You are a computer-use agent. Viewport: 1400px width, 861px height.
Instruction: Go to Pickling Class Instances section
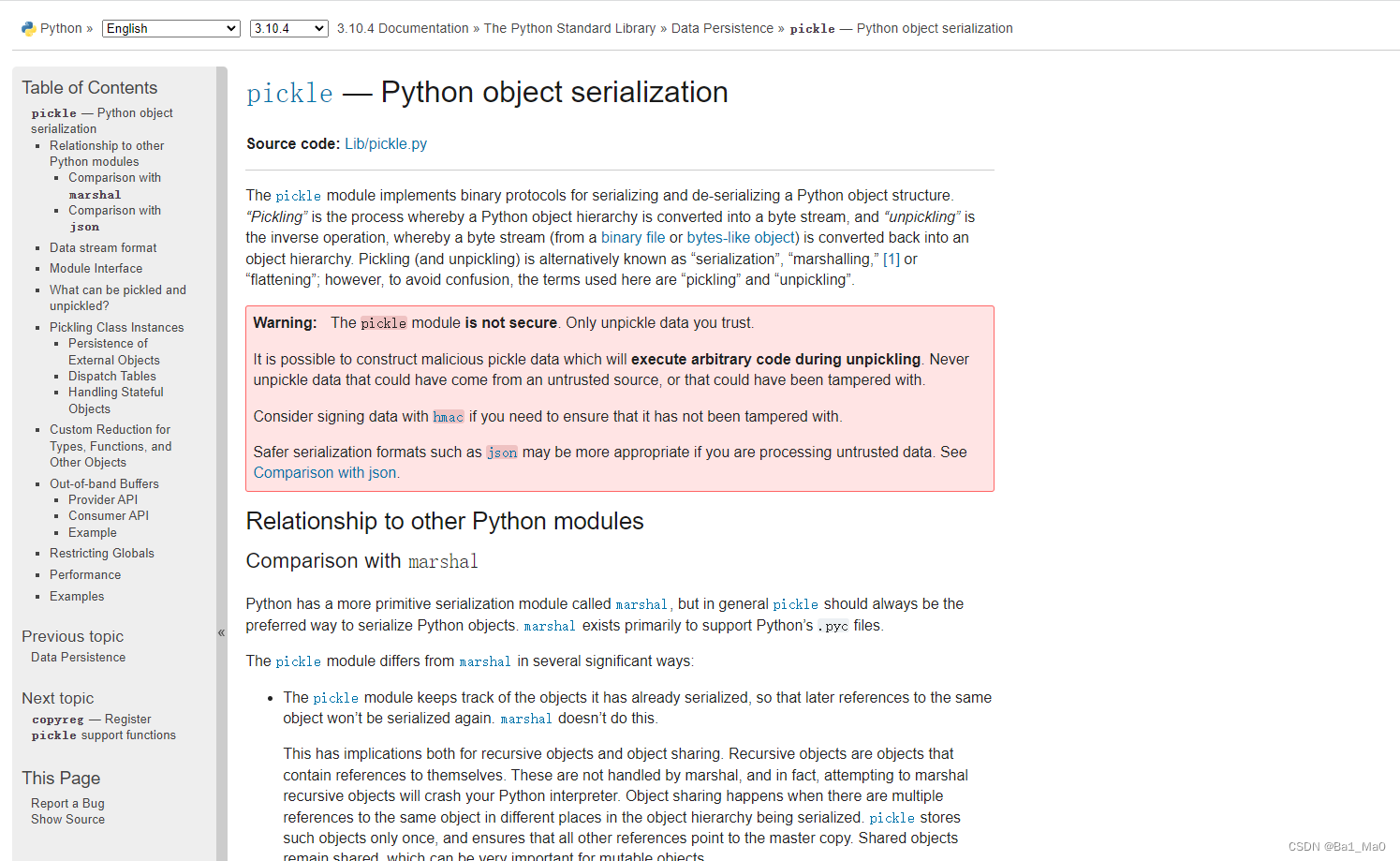116,328
